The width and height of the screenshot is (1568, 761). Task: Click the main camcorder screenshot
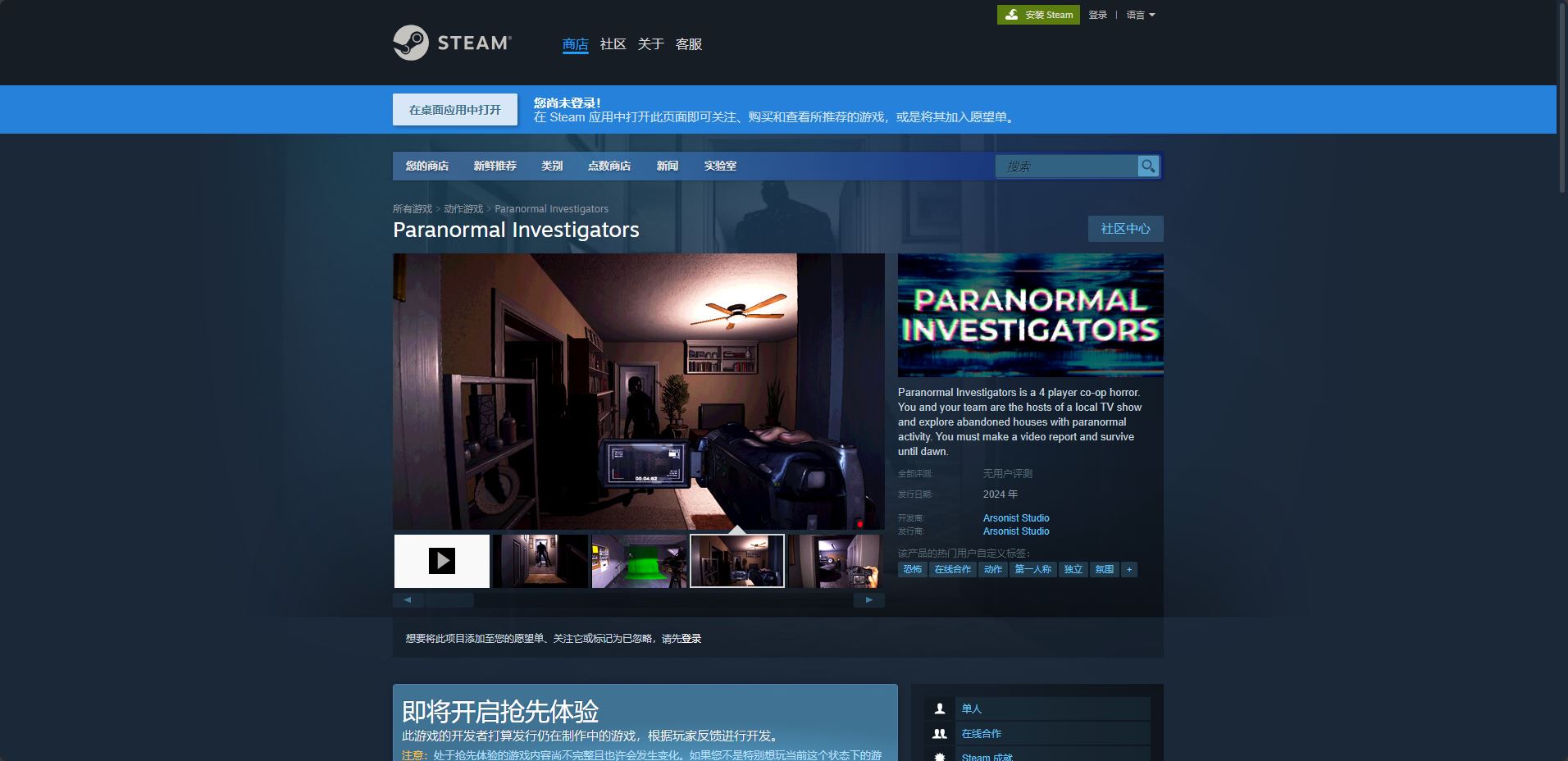(639, 391)
